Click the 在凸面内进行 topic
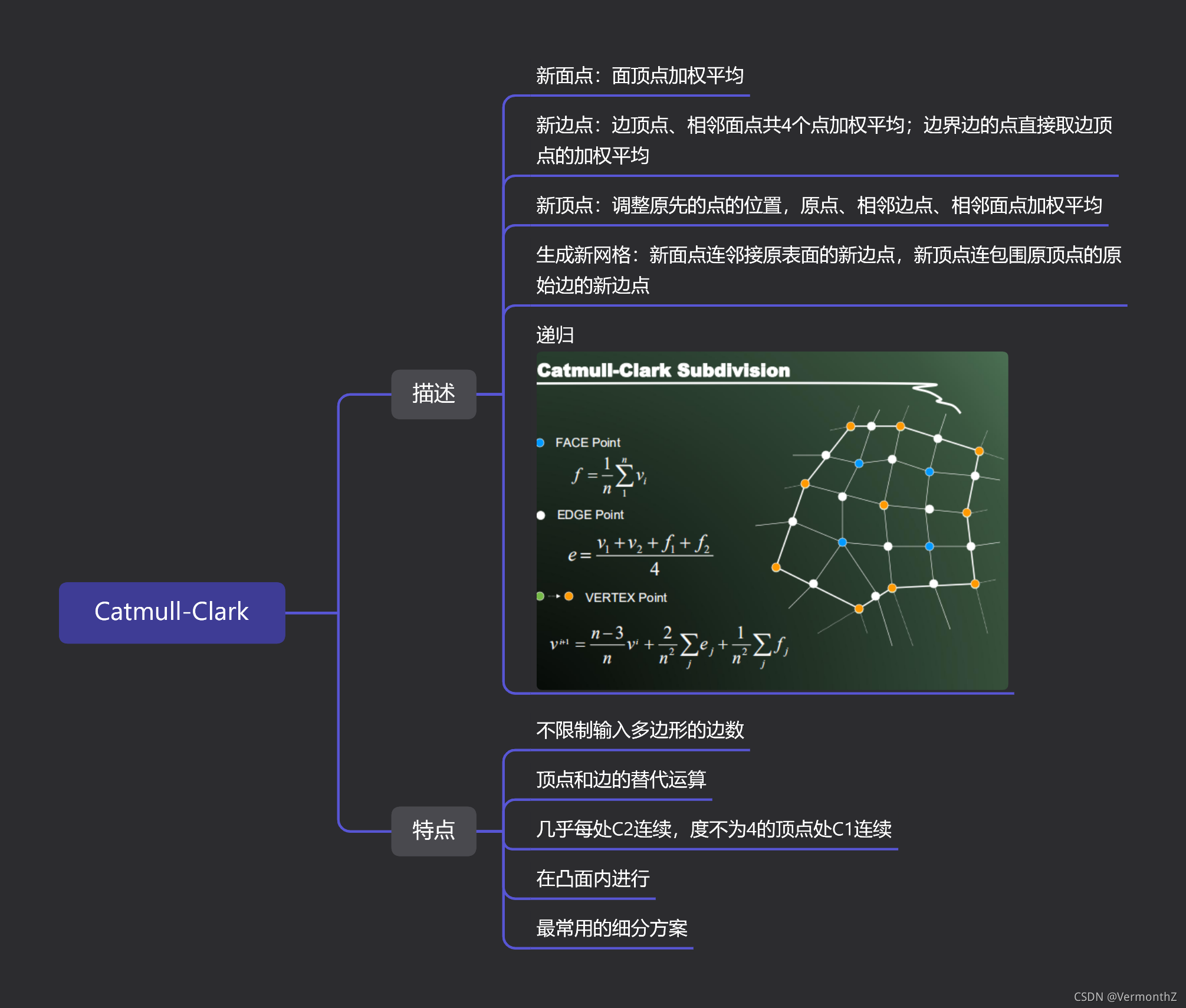 pyautogui.click(x=593, y=879)
